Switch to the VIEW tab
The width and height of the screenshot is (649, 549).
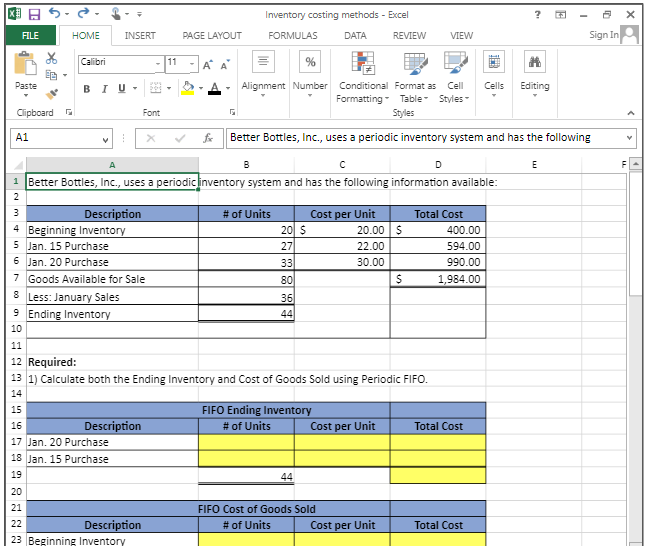click(x=462, y=36)
